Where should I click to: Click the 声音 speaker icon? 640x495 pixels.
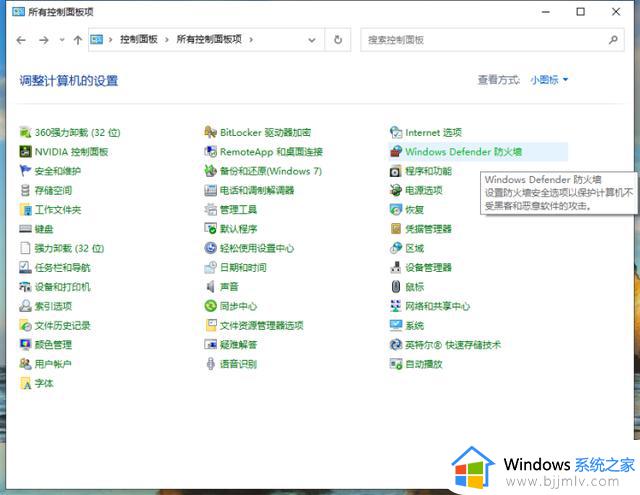(211, 286)
